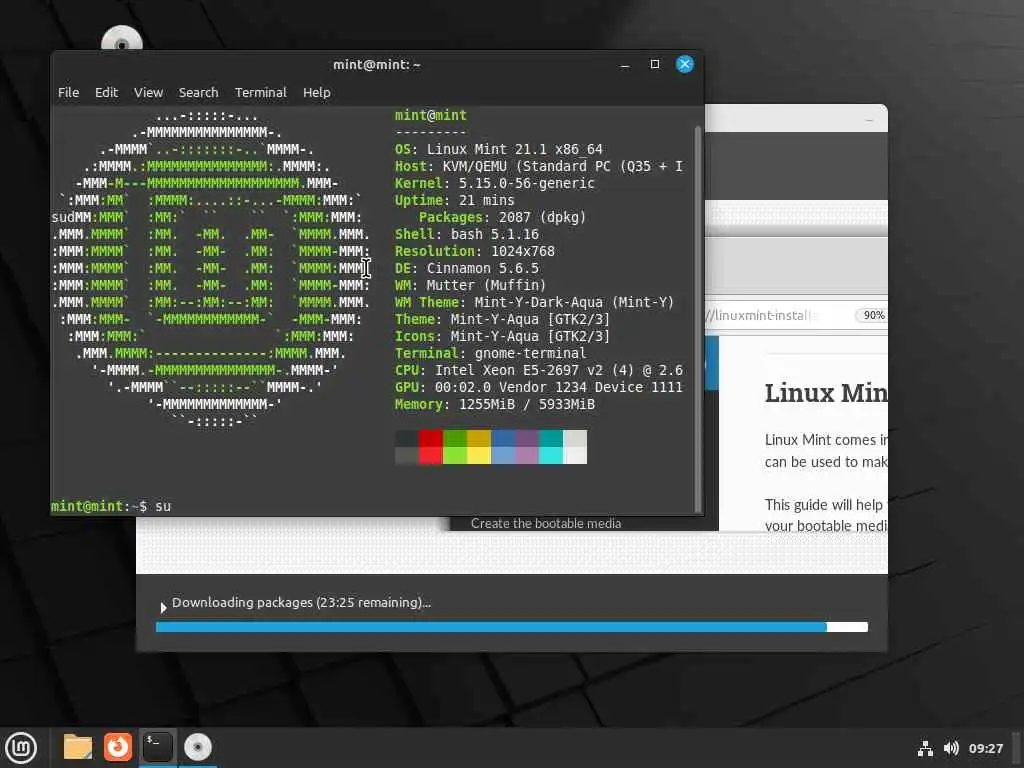Switch to the installer disc taskbar icon
This screenshot has height=768, width=1024.
pyautogui.click(x=197, y=747)
